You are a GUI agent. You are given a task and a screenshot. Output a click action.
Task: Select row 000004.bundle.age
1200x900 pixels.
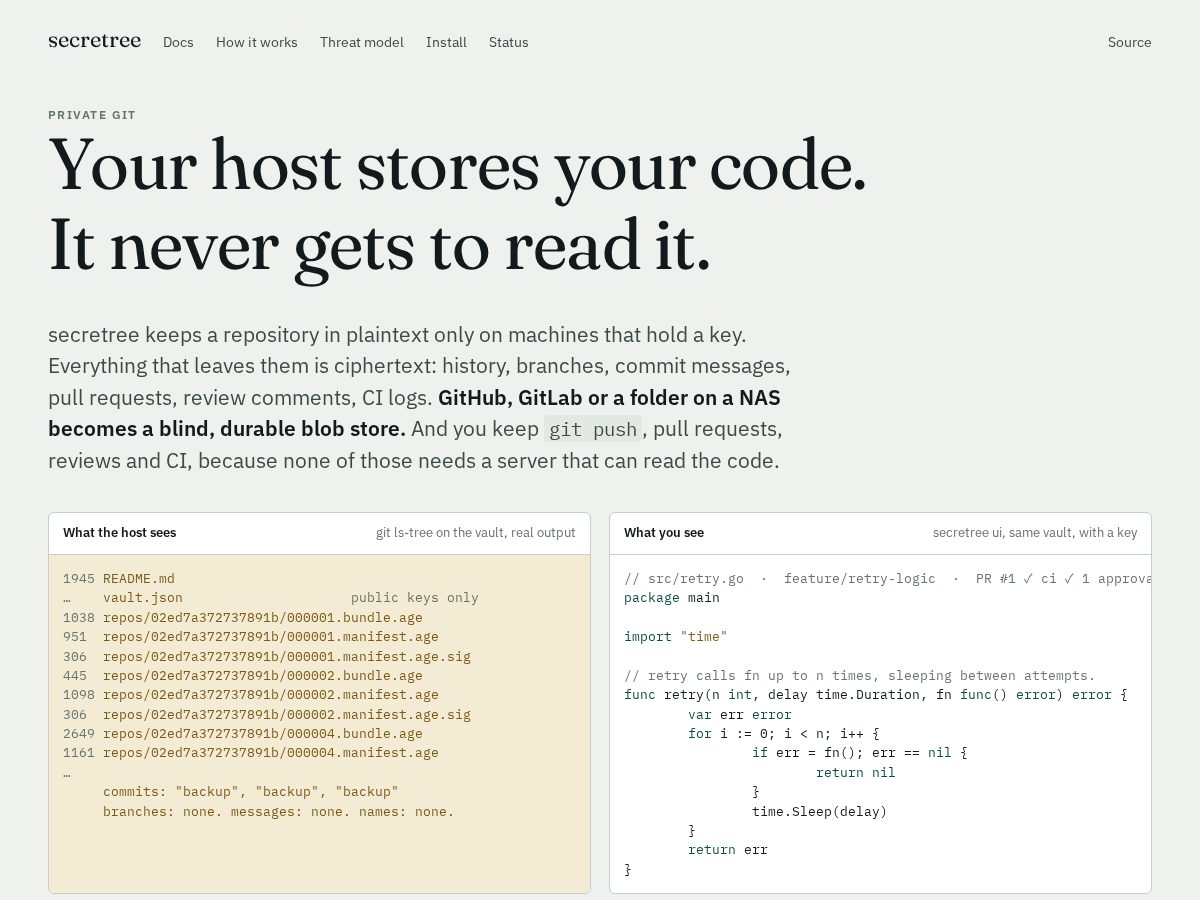pos(243,733)
